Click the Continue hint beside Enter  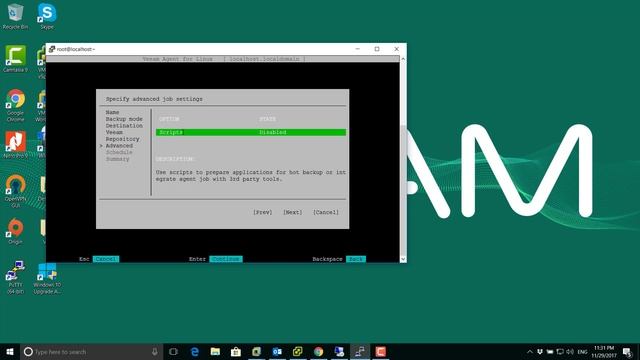(x=226, y=259)
